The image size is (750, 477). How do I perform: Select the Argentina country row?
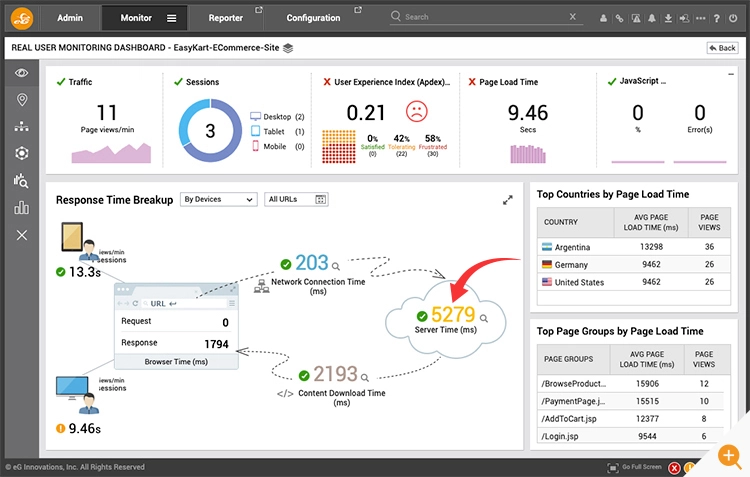pyautogui.click(x=634, y=247)
